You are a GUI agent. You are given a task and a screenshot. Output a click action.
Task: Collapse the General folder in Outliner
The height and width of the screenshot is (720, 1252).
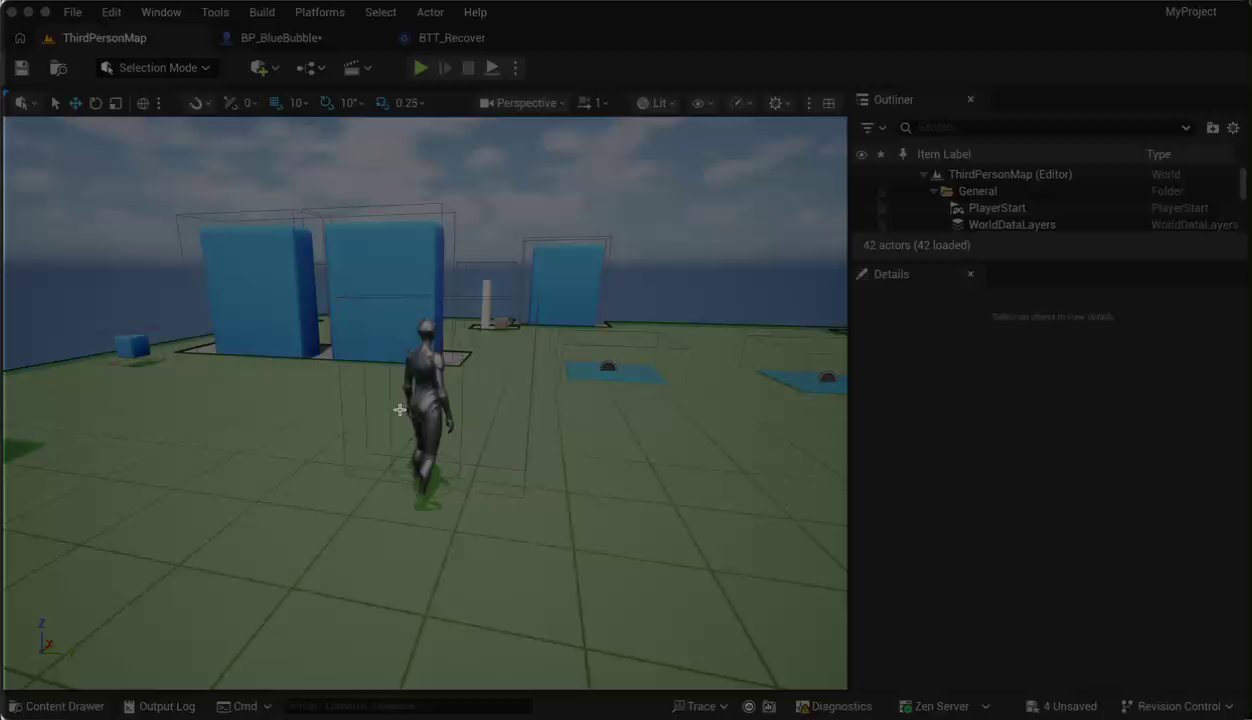(934, 192)
